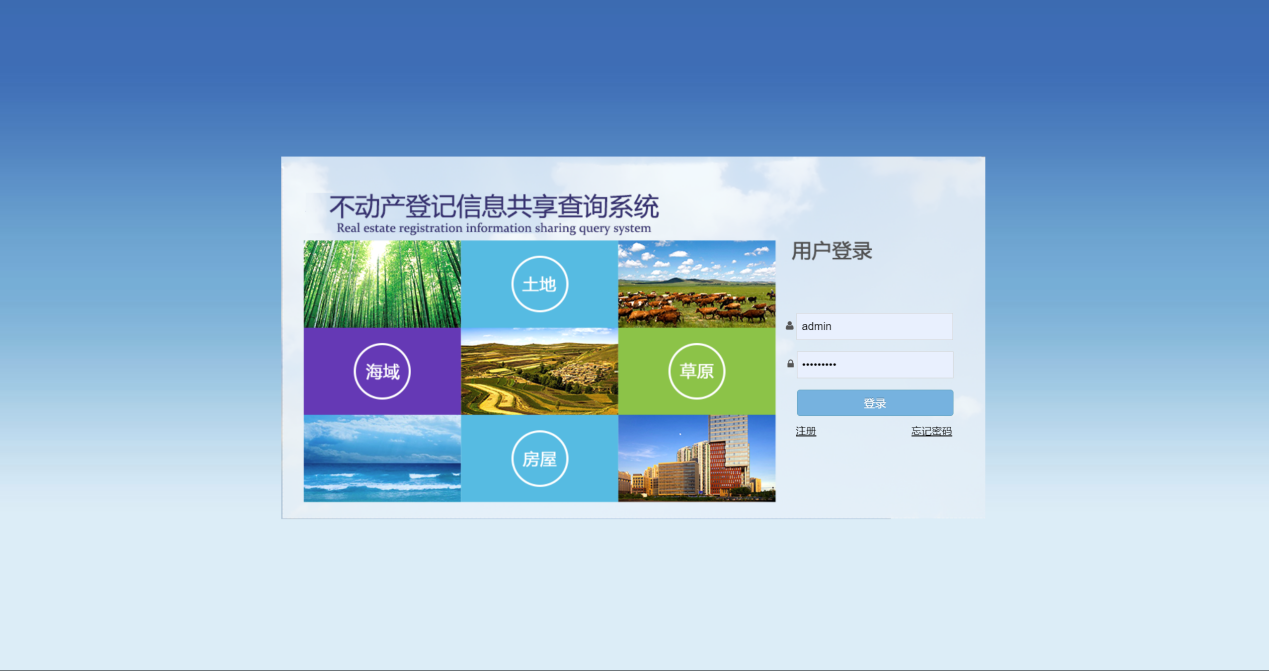Image resolution: width=1269 pixels, height=671 pixels.
Task: Click the user icon beside username field
Action: click(790, 326)
